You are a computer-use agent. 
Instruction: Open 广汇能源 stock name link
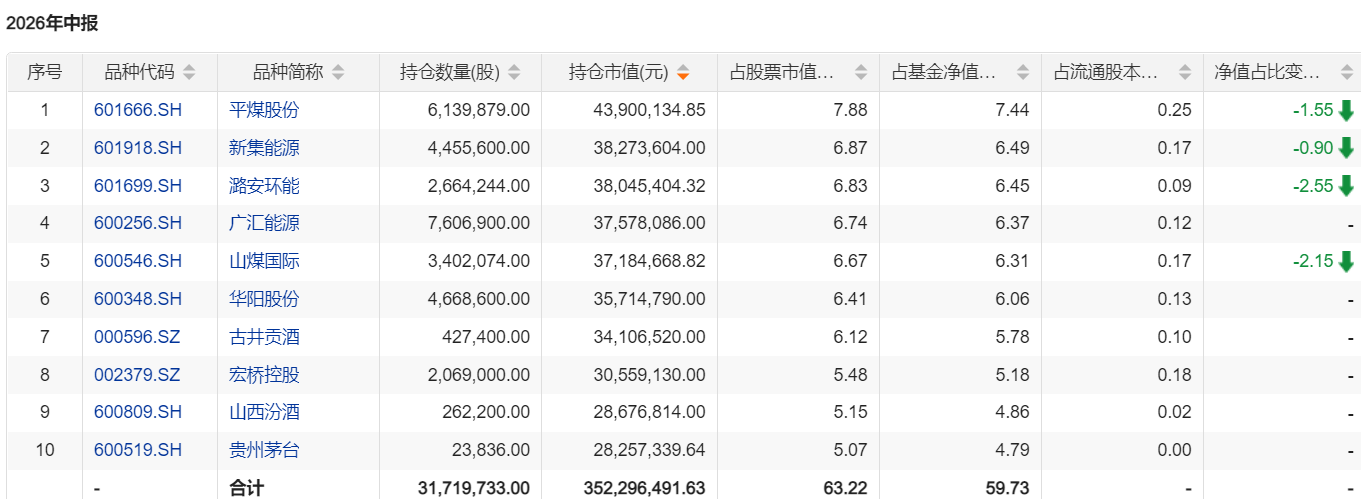(x=264, y=223)
